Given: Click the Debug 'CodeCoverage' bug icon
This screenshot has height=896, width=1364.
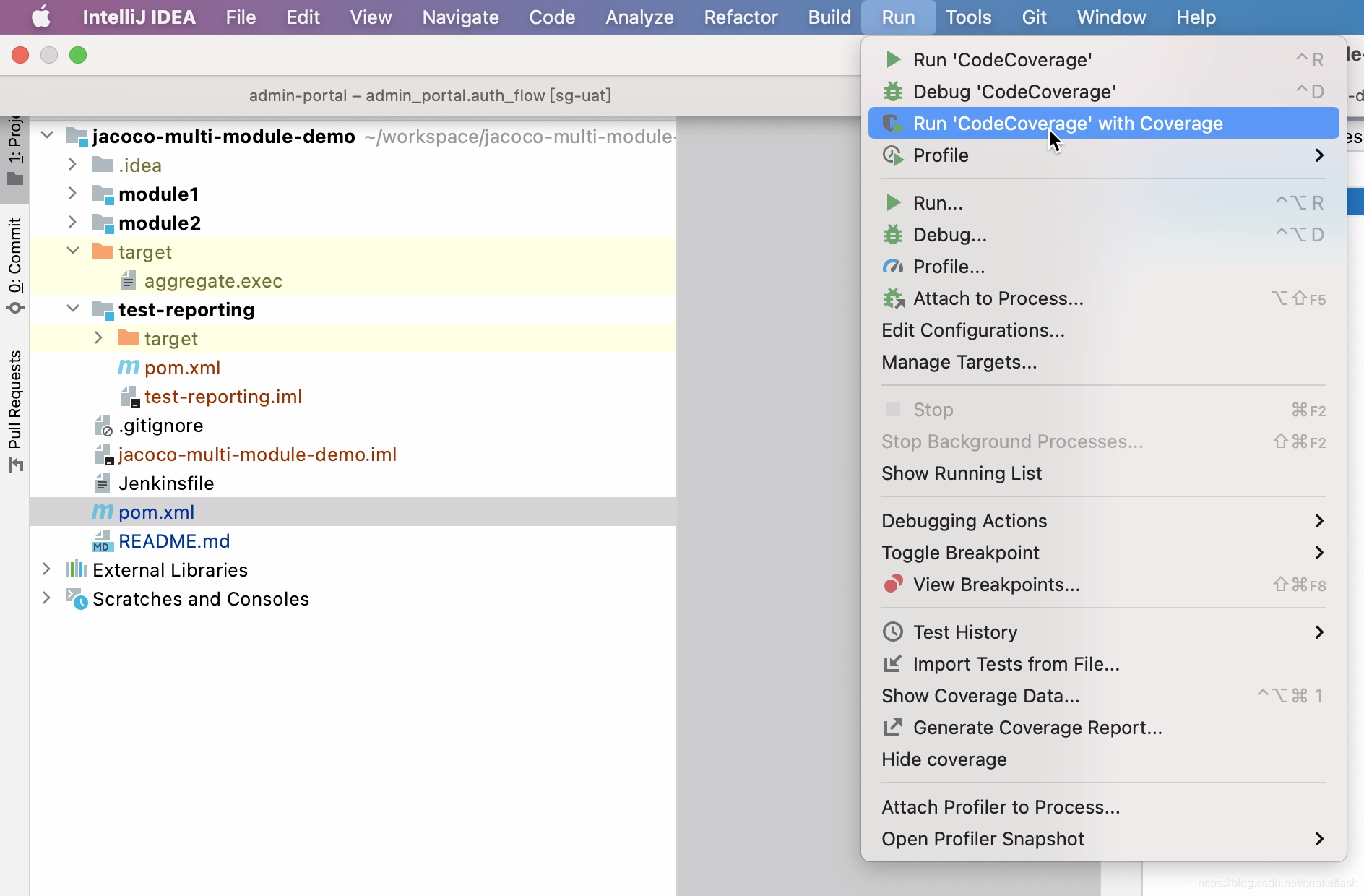Looking at the screenshot, I should [894, 91].
